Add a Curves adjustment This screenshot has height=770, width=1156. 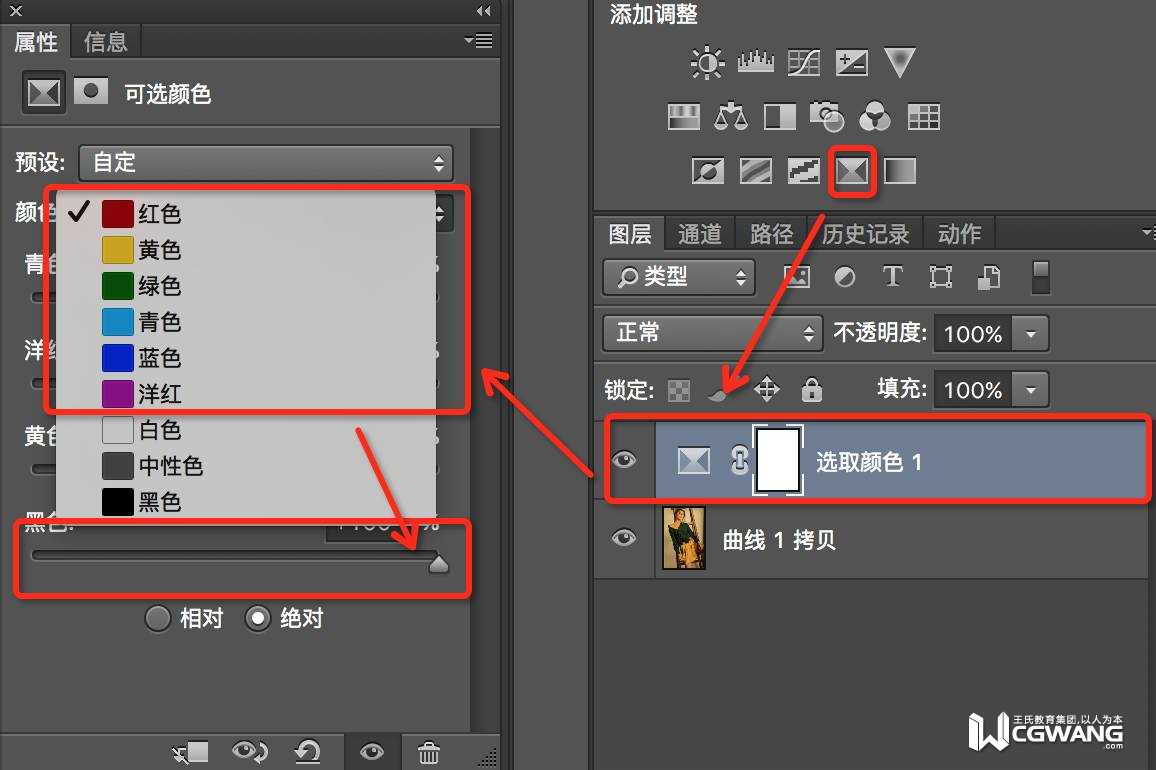coord(804,63)
